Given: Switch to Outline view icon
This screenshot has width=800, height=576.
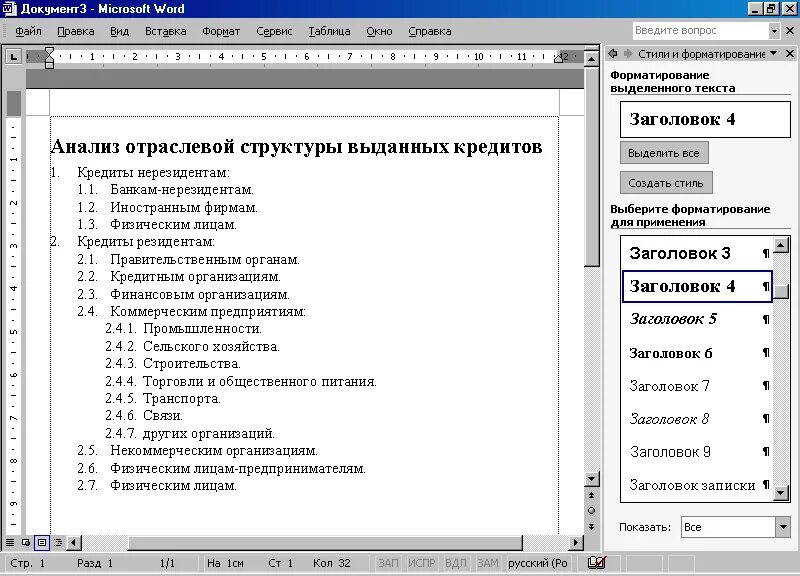Looking at the screenshot, I should click(x=58, y=542).
